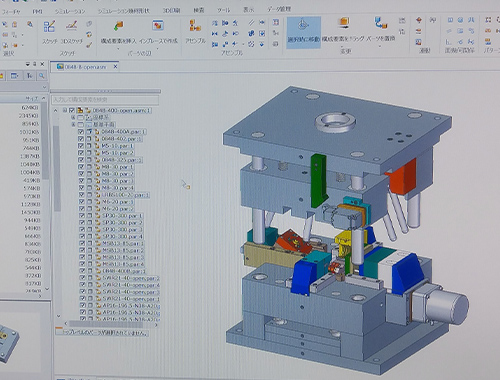This screenshot has width=500, height=380.
Task: Collapse the 0848-400-open.asm tree node
Action: 65,110
